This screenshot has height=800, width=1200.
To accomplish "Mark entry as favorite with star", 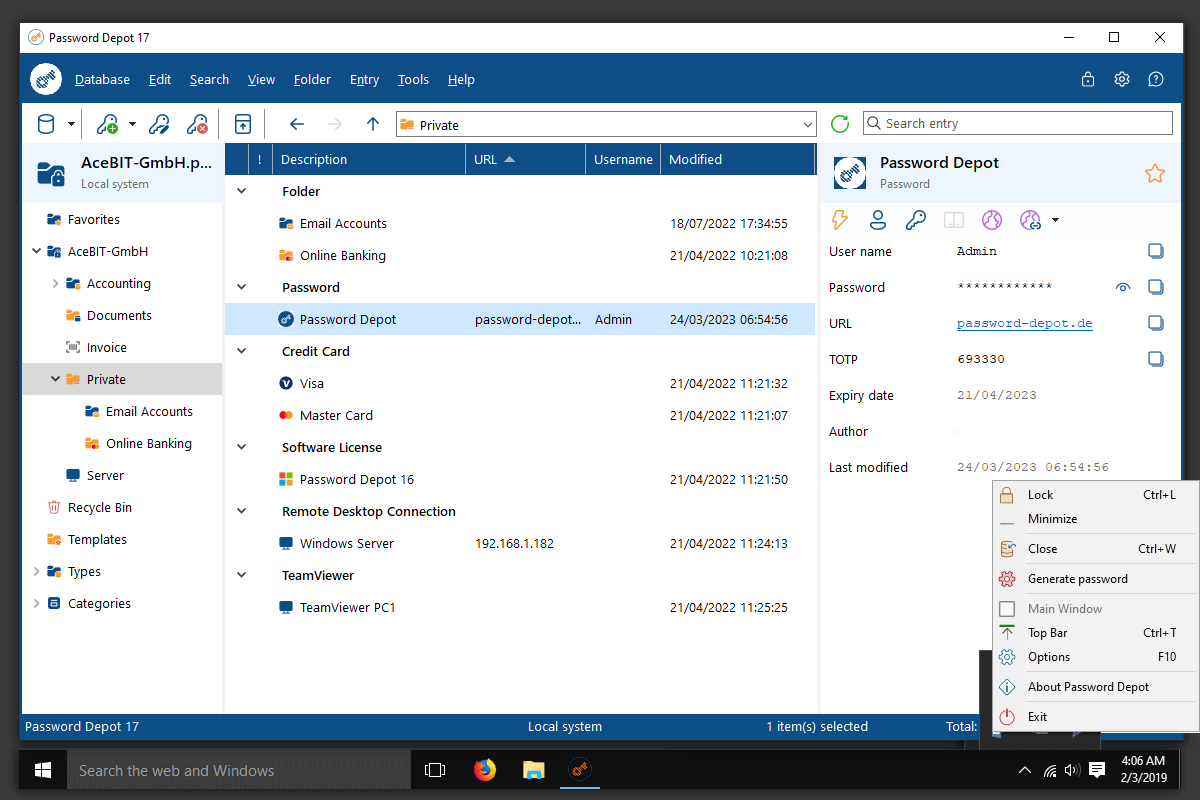I will tap(1155, 173).
